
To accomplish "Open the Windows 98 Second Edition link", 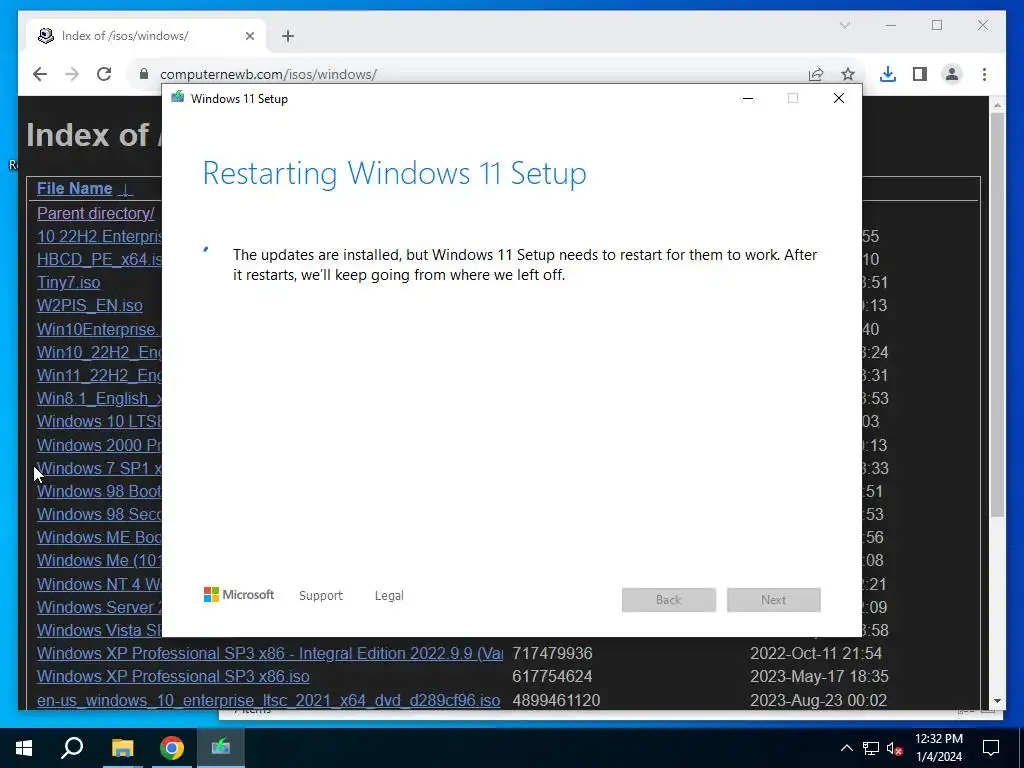I will click(99, 515).
